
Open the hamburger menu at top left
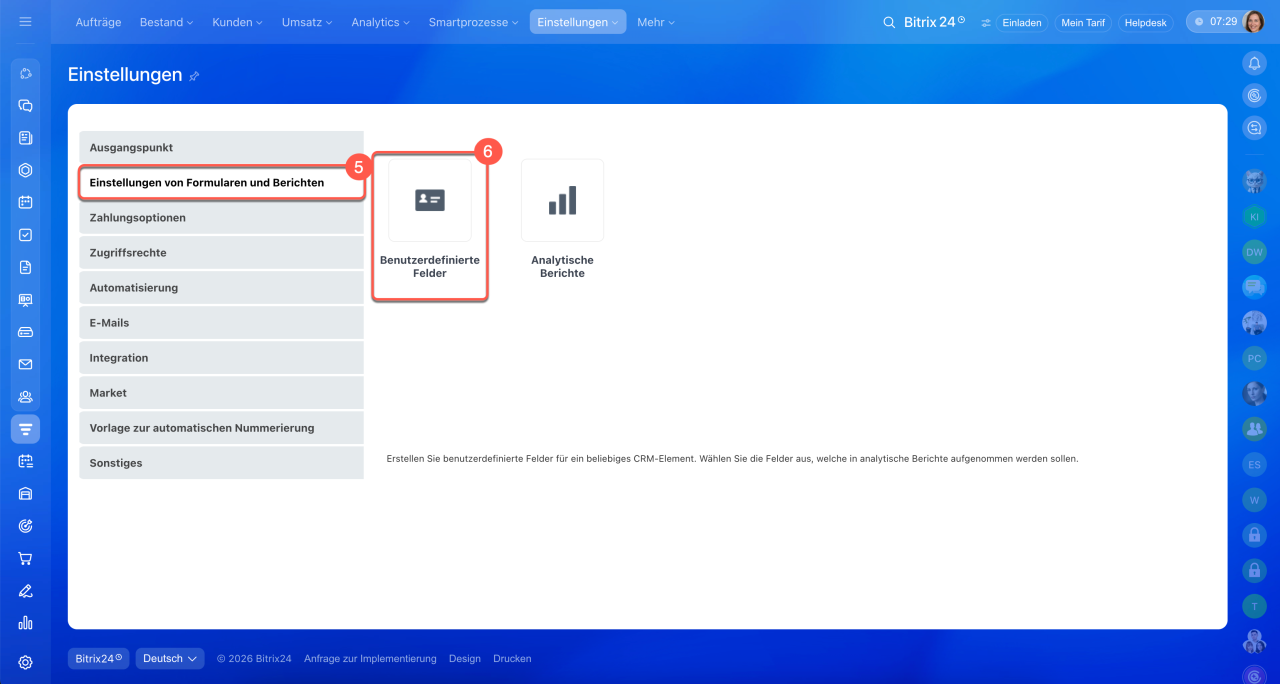coord(26,21)
